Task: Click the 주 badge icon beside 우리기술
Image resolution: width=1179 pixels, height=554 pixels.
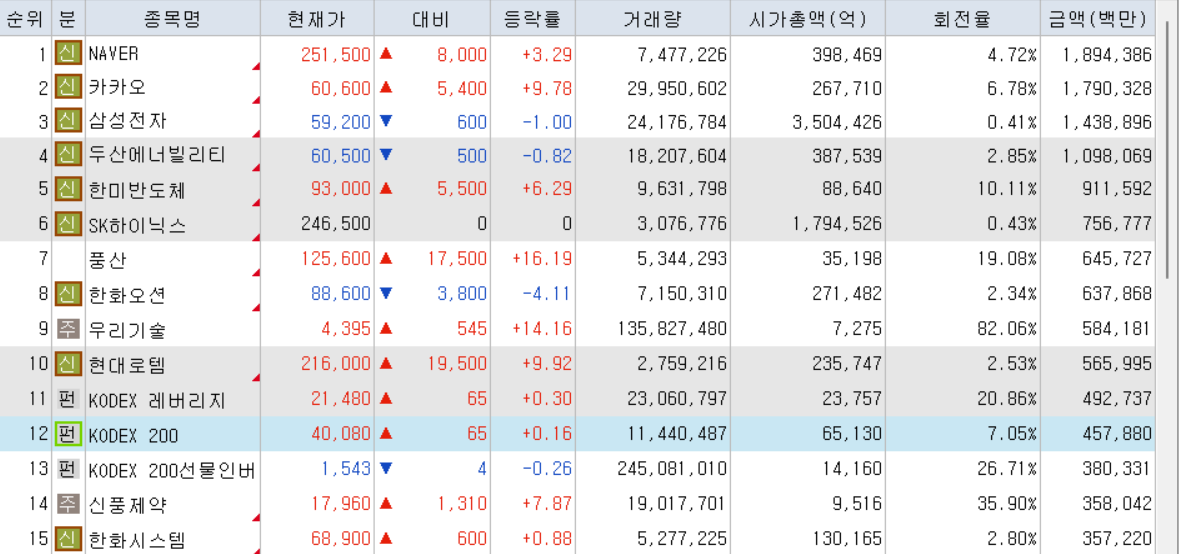Action: [x=68, y=328]
